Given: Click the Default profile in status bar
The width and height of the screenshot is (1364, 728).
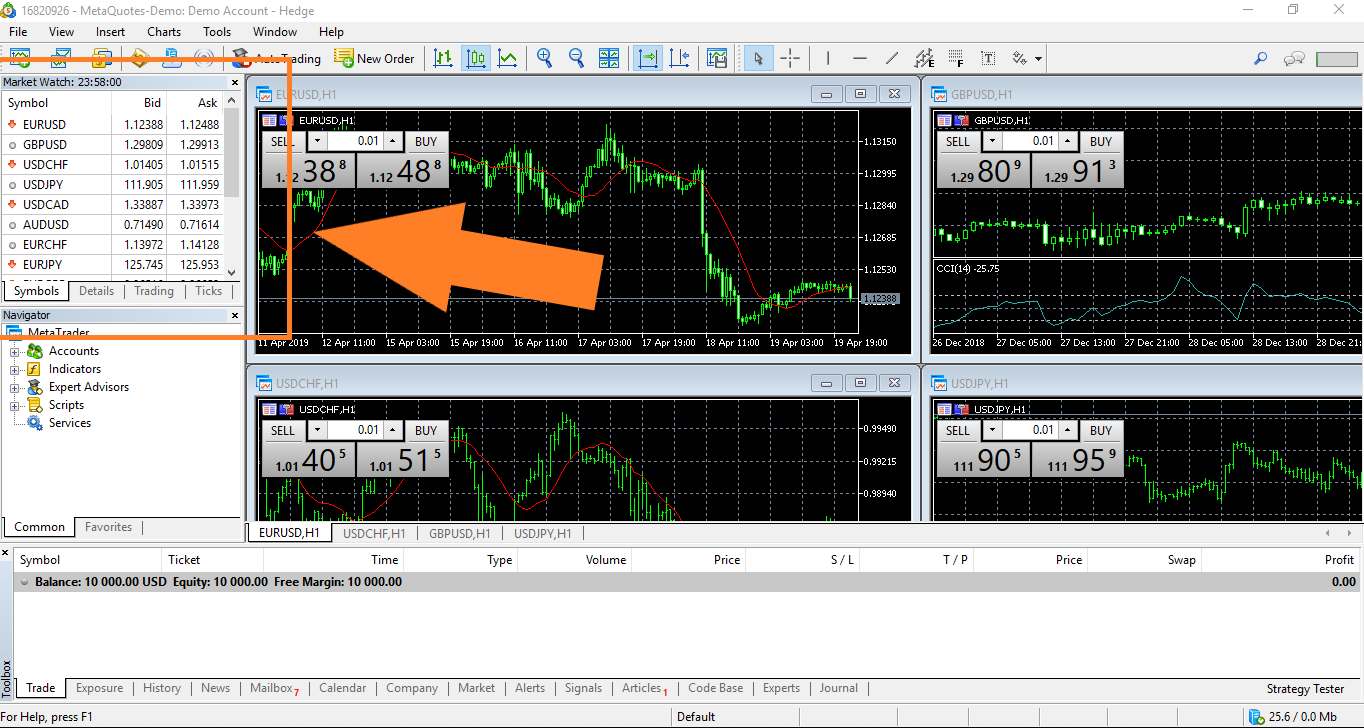Looking at the screenshot, I should (x=696, y=716).
